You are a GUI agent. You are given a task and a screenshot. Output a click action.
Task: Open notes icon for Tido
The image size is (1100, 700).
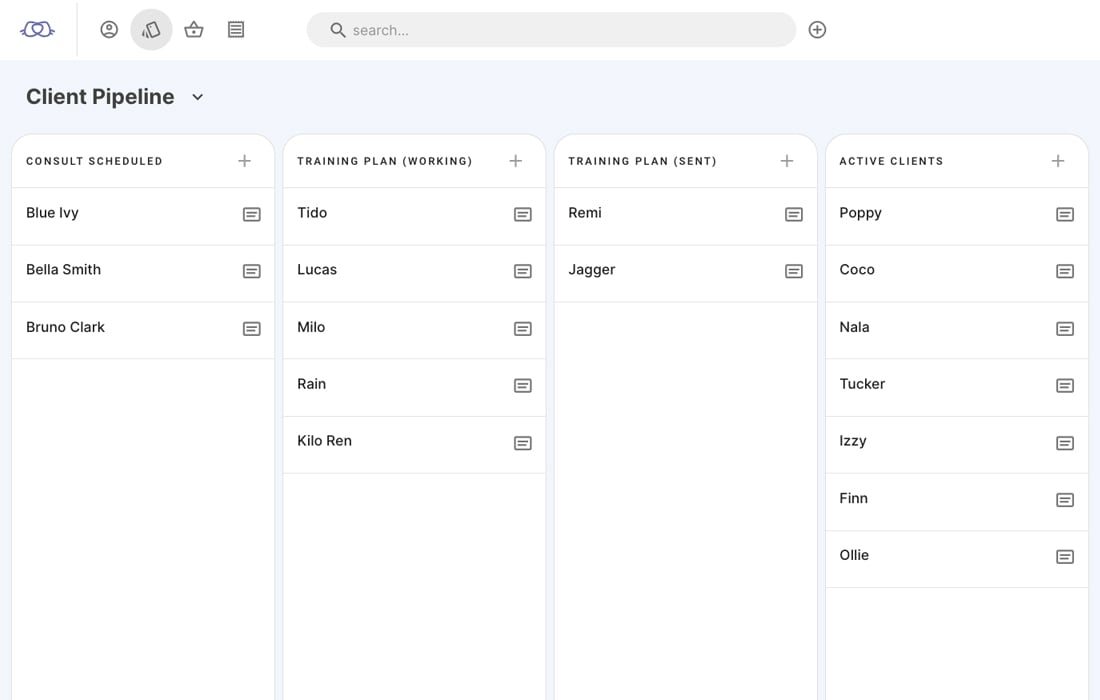[523, 214]
